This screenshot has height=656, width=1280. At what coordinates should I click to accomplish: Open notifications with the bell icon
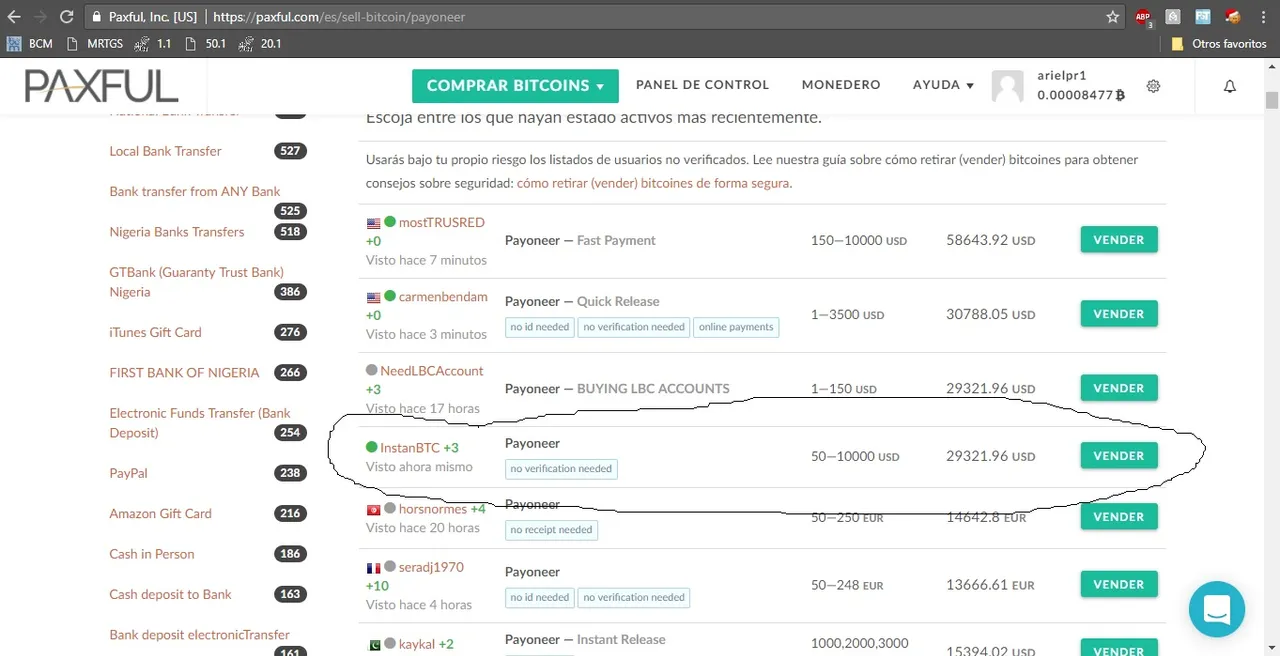(1230, 86)
